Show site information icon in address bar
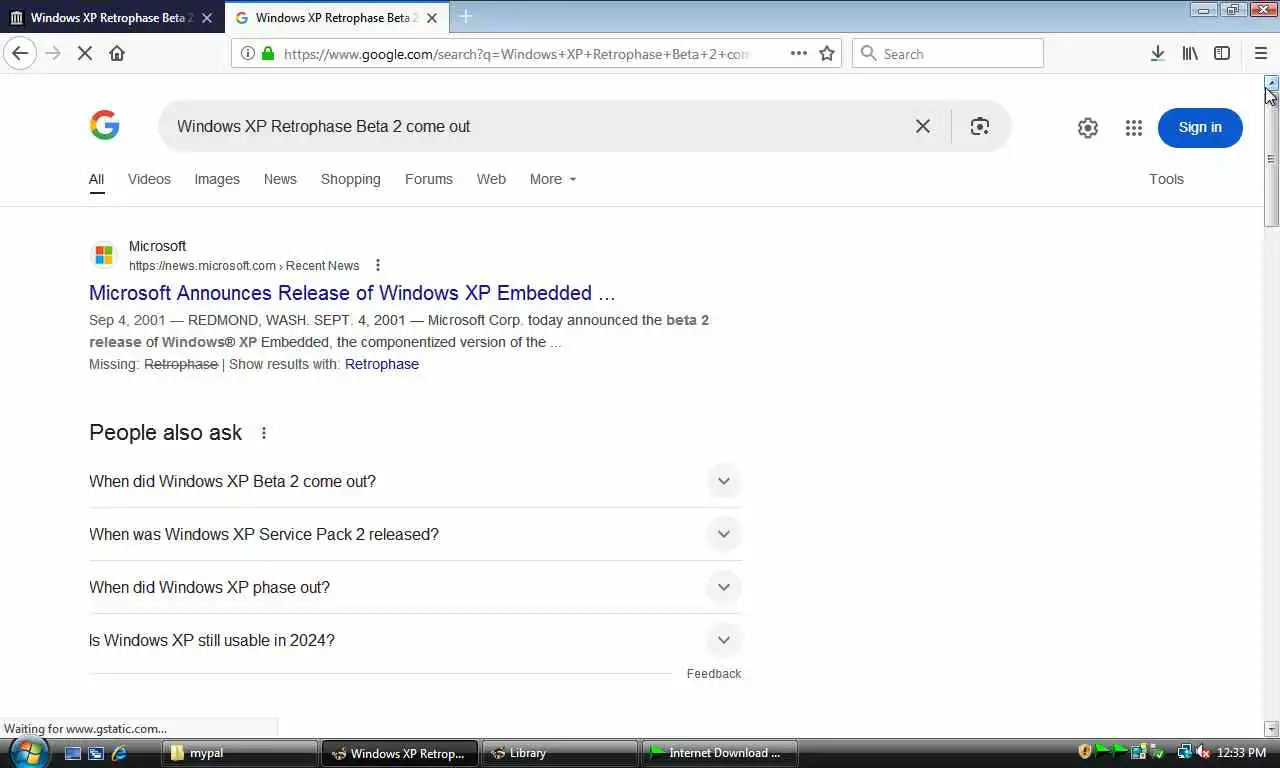 [247, 54]
